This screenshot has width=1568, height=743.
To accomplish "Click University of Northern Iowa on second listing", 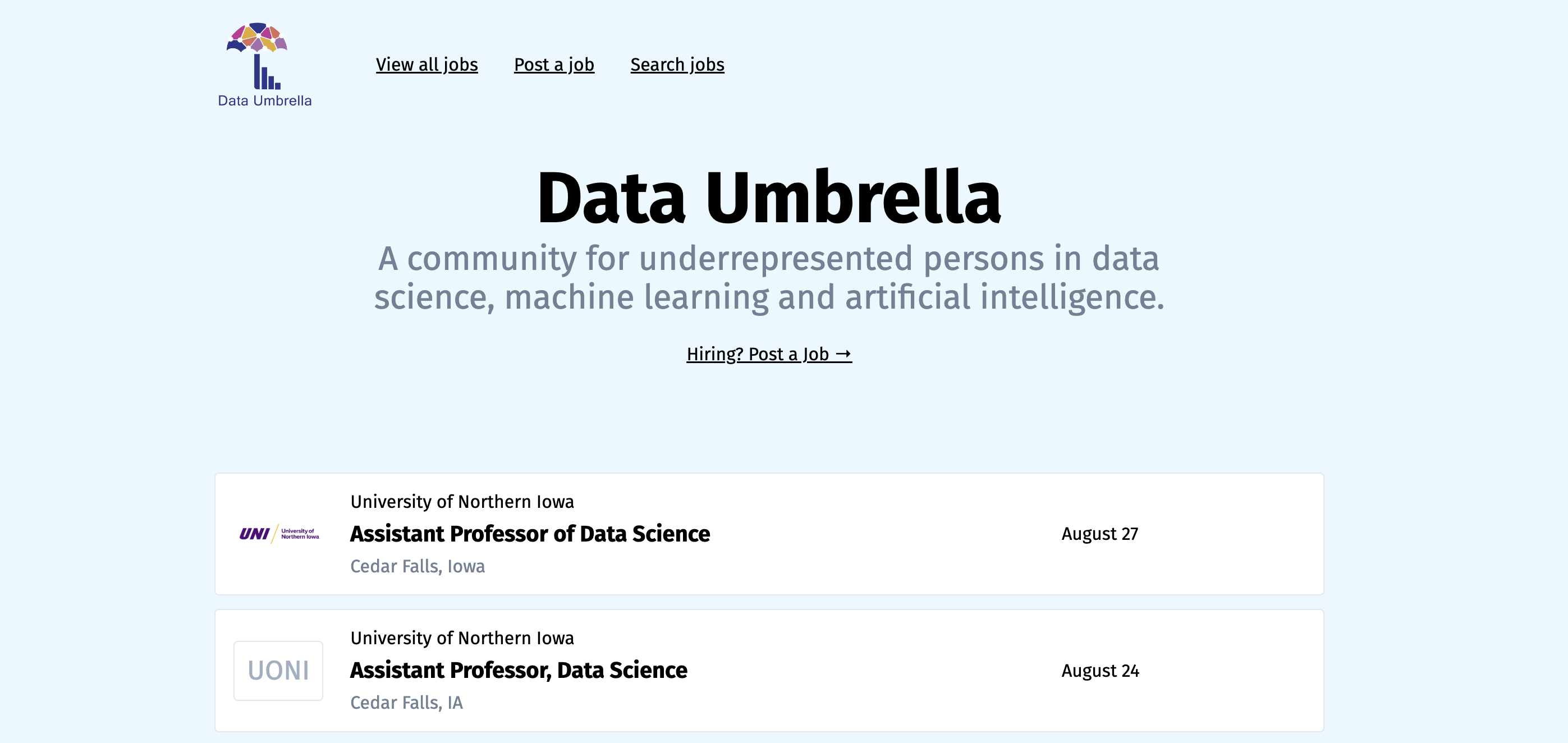I will point(461,638).
